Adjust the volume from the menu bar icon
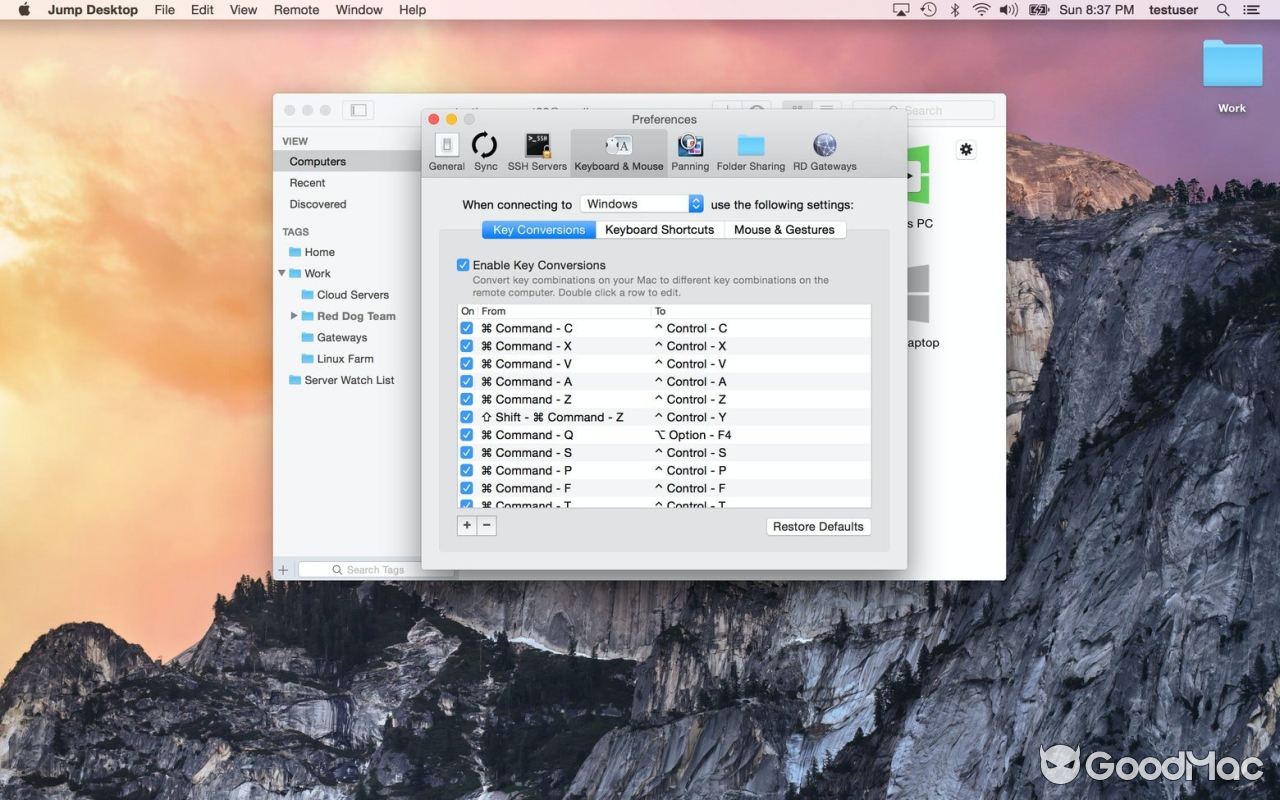Image resolution: width=1280 pixels, height=800 pixels. coord(1005,10)
